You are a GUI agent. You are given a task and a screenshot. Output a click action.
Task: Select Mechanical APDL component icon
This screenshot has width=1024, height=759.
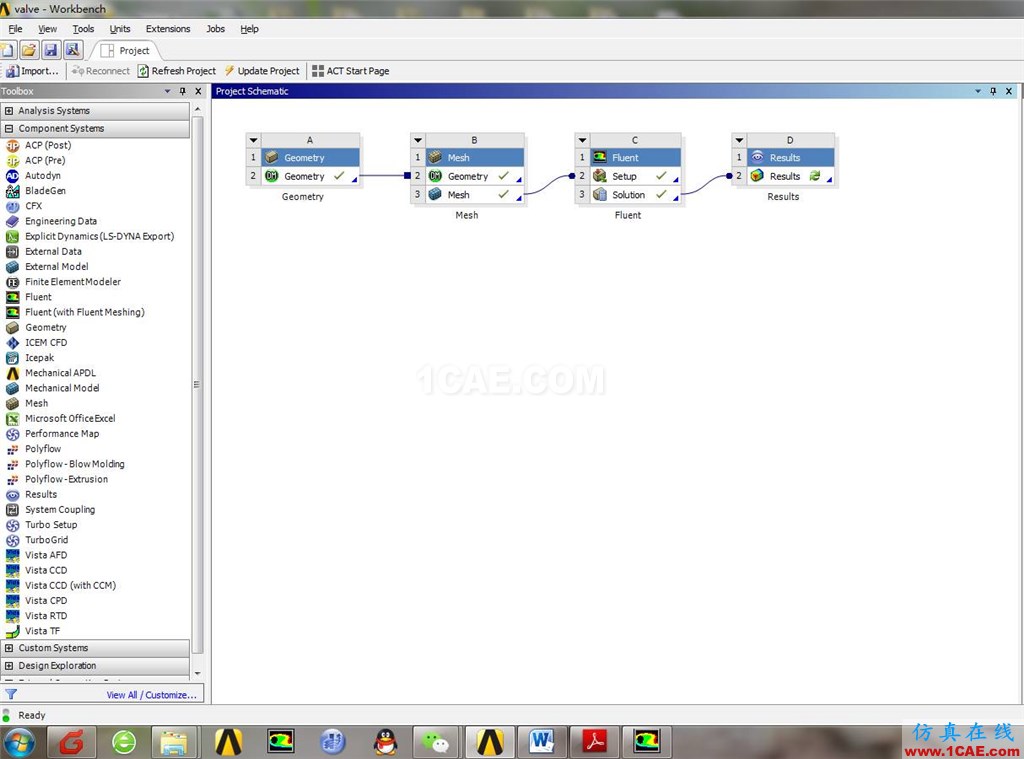[12, 373]
